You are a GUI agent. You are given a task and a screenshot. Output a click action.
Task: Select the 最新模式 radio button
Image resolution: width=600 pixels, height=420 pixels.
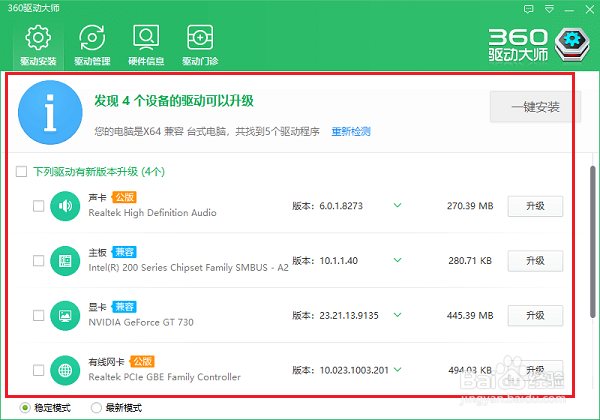96,408
